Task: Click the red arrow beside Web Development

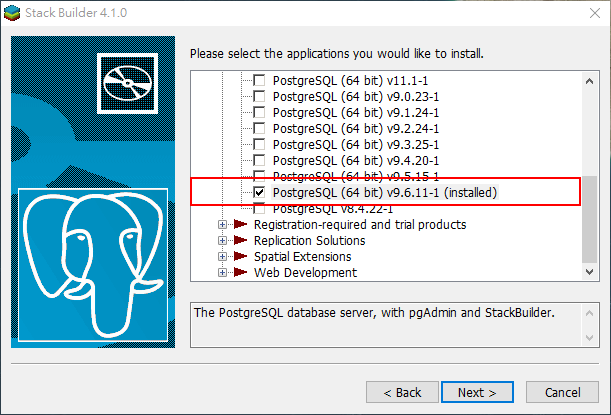Action: [x=240, y=272]
